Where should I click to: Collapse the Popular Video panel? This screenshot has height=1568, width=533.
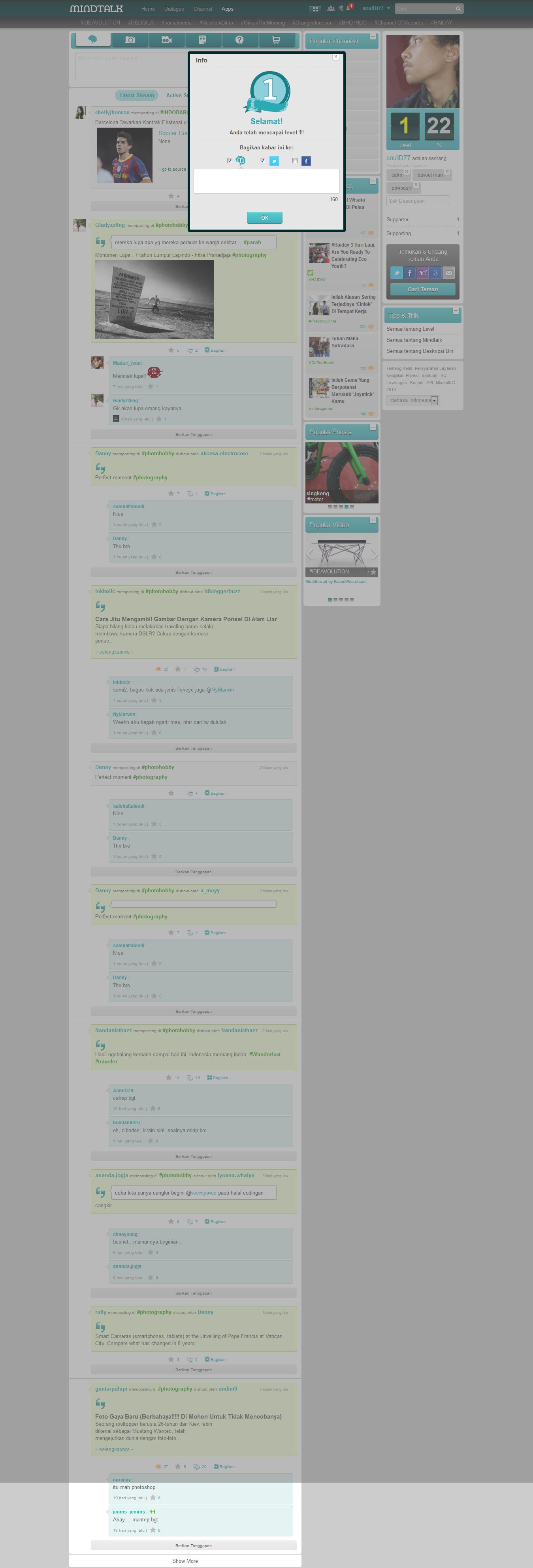pyautogui.click(x=373, y=520)
